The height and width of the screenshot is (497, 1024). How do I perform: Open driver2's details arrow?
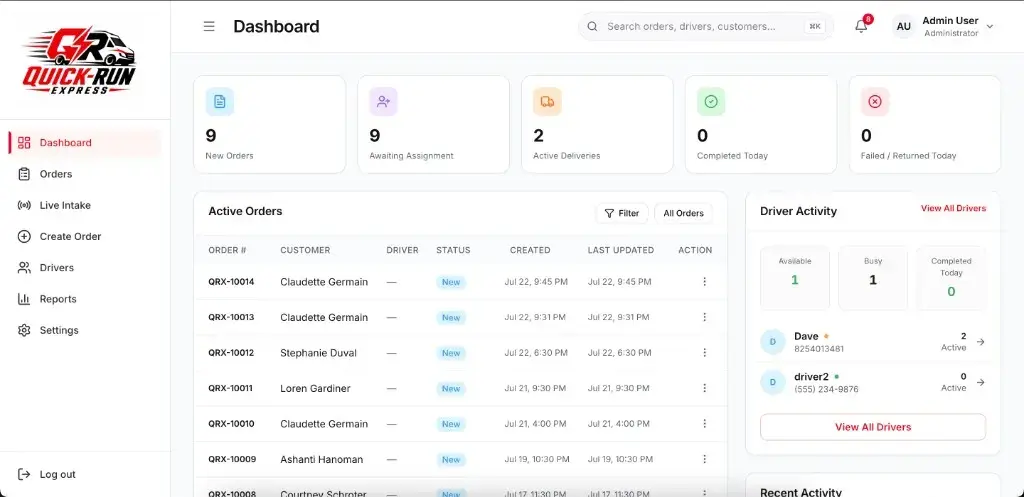tap(980, 382)
